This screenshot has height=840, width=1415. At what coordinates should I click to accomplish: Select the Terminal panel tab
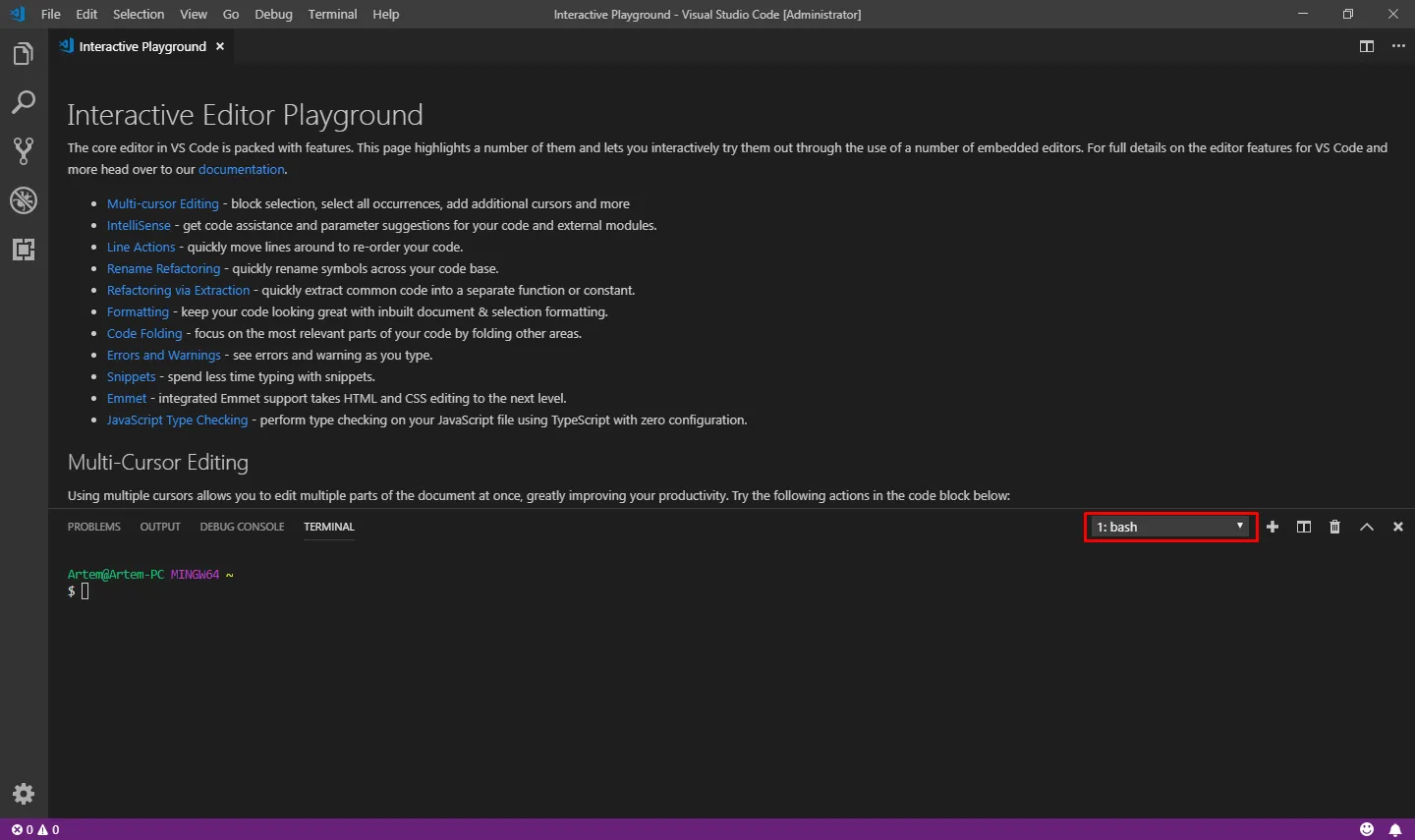[x=329, y=528]
